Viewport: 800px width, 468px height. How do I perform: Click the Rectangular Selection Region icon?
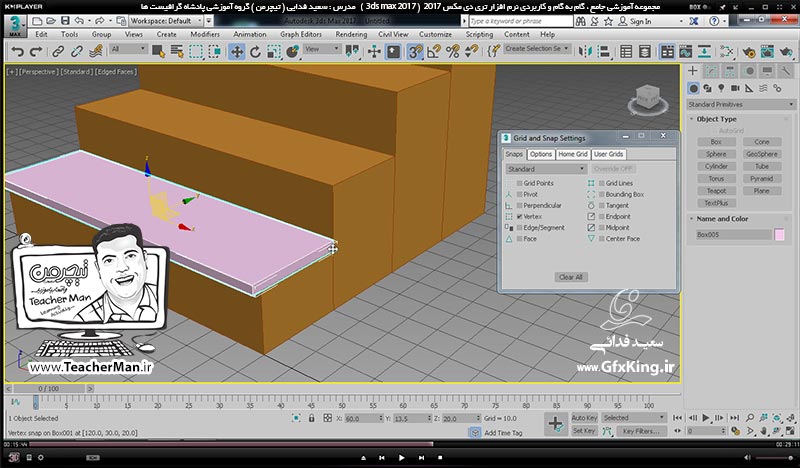196,52
